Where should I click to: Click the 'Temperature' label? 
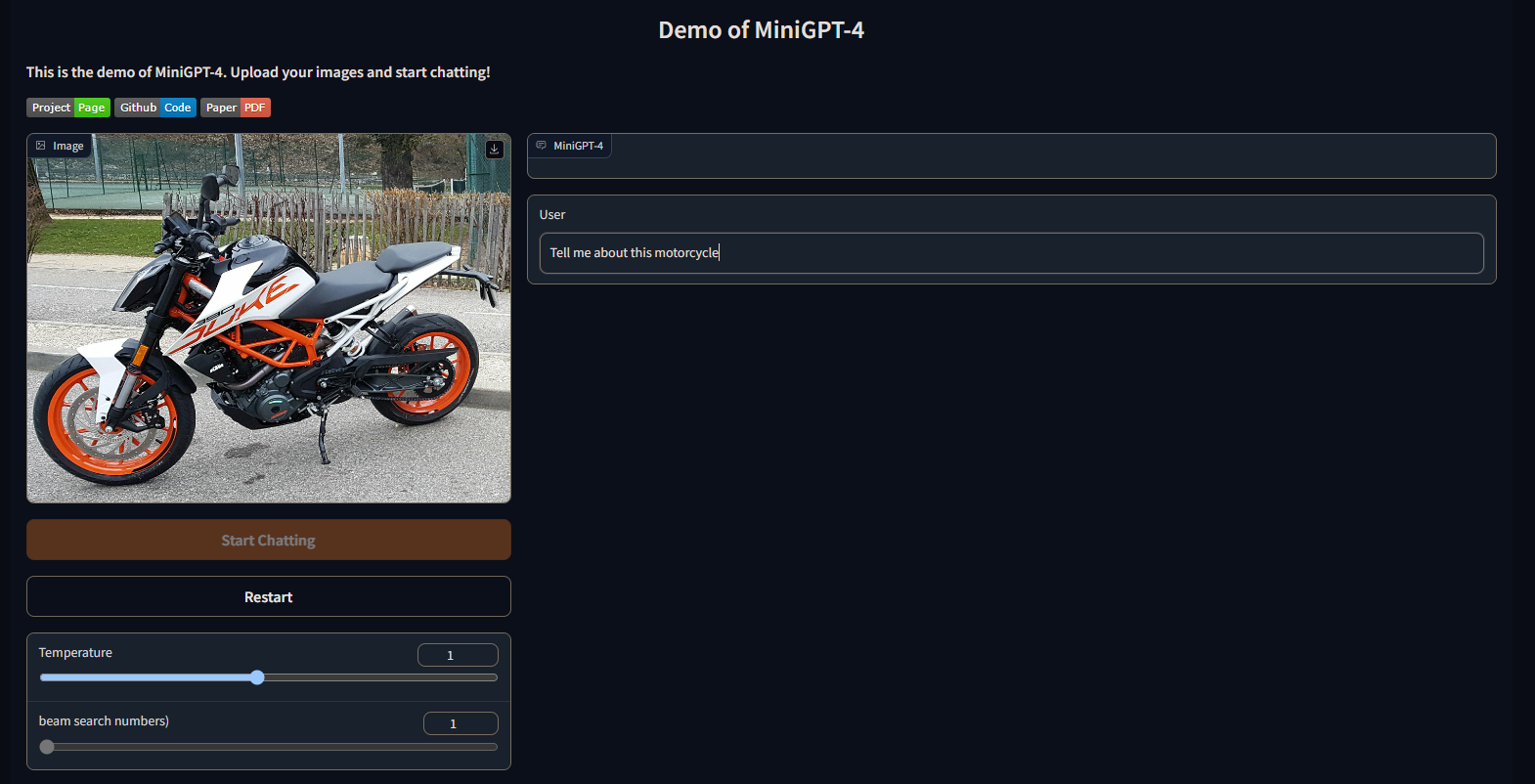[75, 652]
